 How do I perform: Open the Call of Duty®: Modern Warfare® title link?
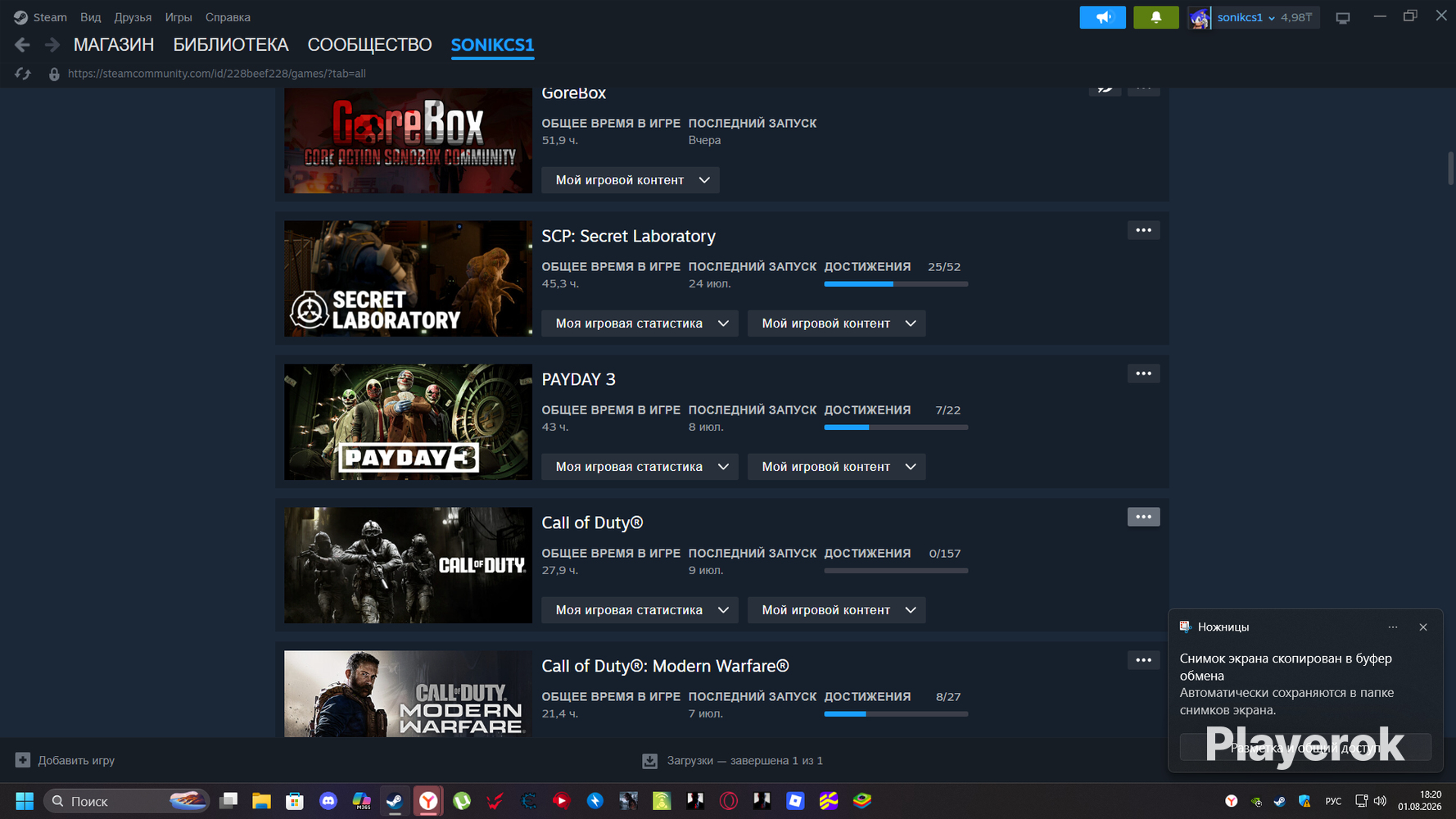click(x=665, y=666)
